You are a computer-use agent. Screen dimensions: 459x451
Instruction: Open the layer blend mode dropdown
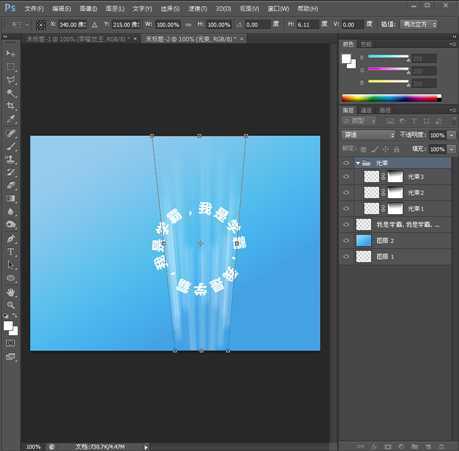point(369,135)
